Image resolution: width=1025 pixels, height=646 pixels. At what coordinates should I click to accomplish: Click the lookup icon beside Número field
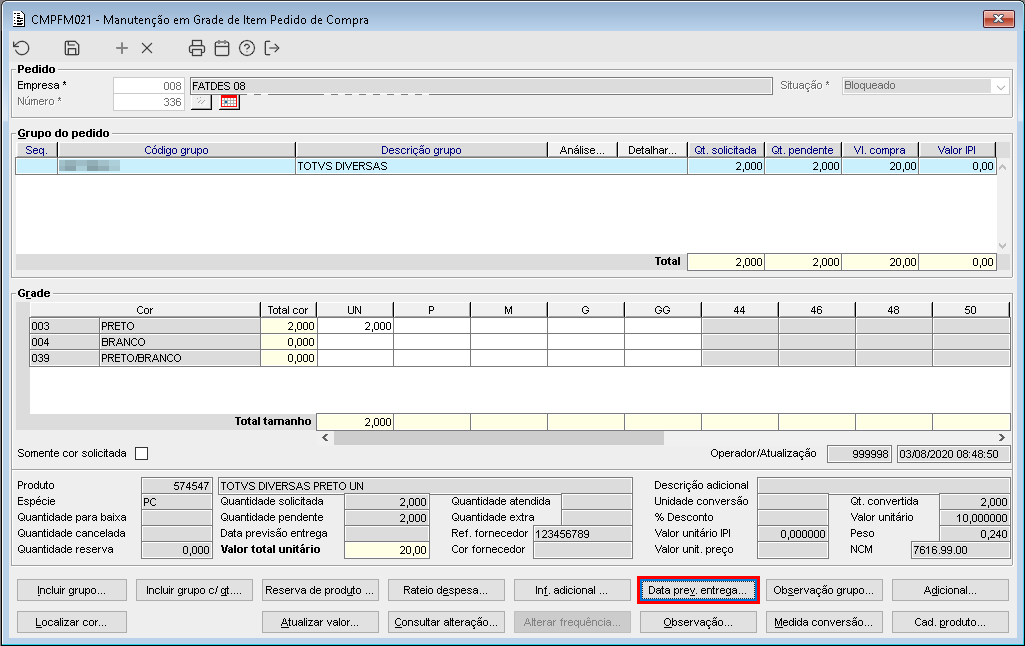click(201, 102)
